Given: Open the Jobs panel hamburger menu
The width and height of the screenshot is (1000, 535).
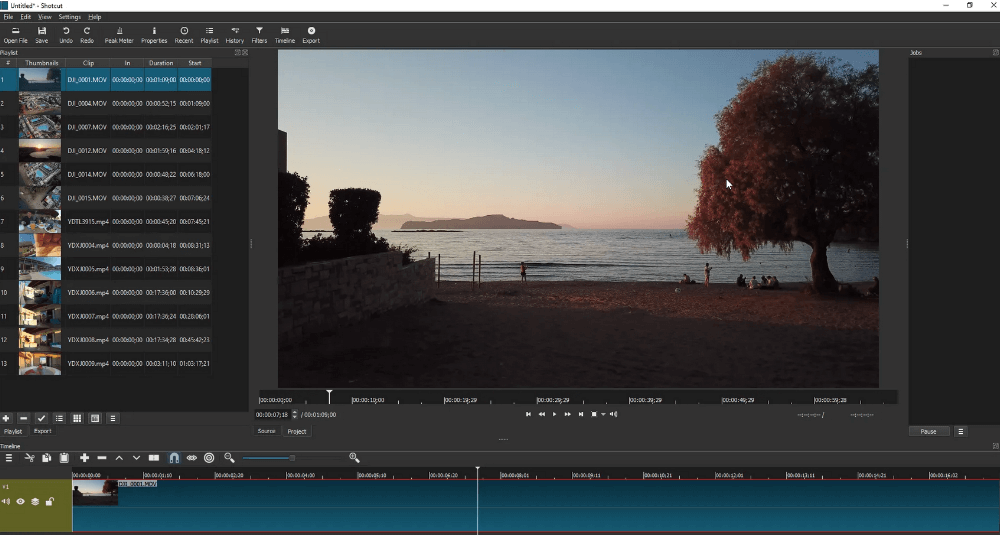Looking at the screenshot, I should coord(960,431).
